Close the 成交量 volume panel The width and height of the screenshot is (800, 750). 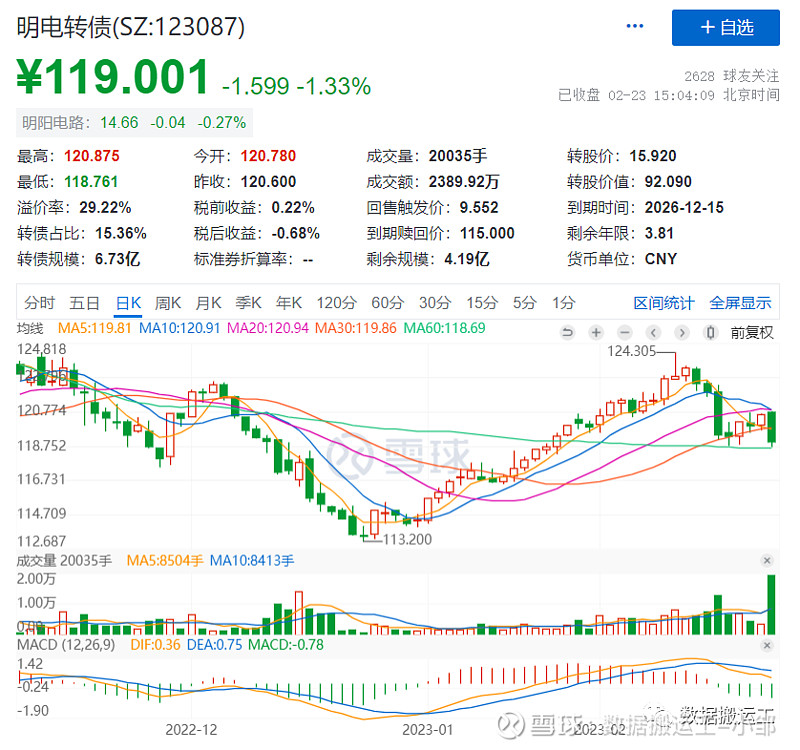(x=766, y=561)
